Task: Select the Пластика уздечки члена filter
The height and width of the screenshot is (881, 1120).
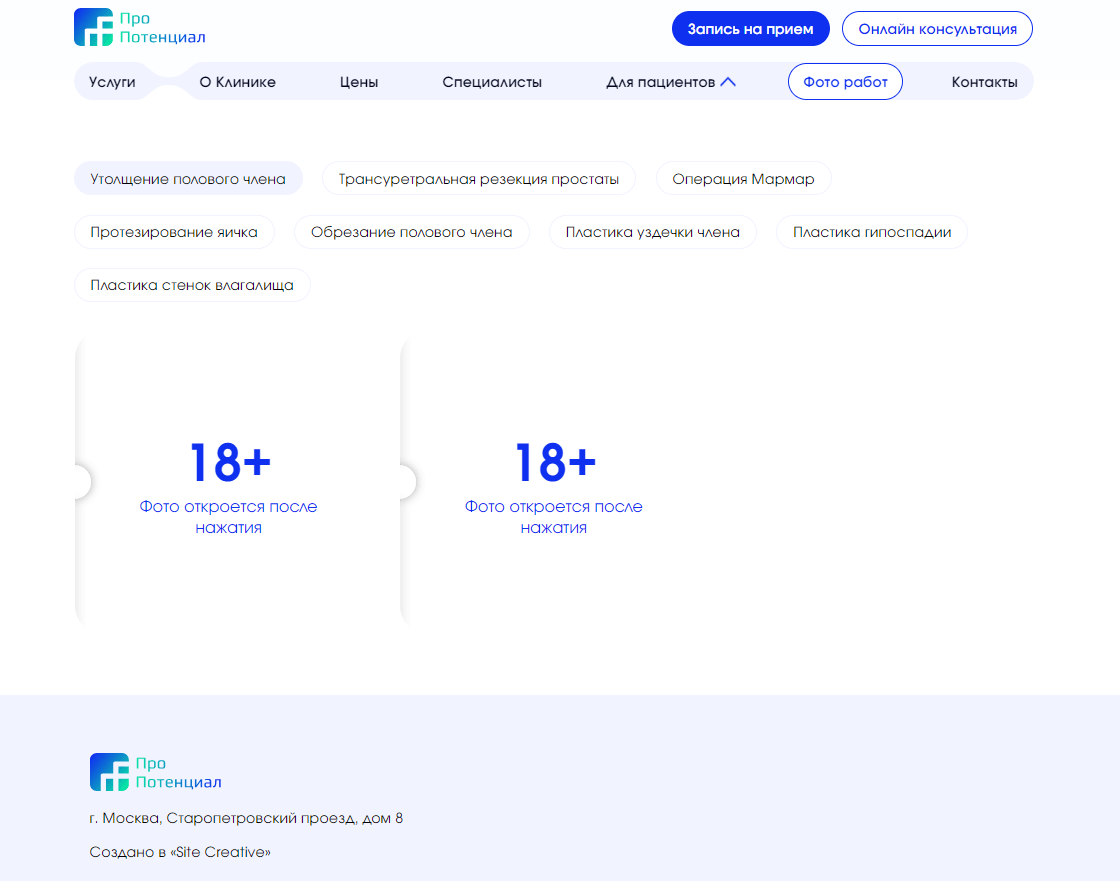Action: [x=653, y=232]
